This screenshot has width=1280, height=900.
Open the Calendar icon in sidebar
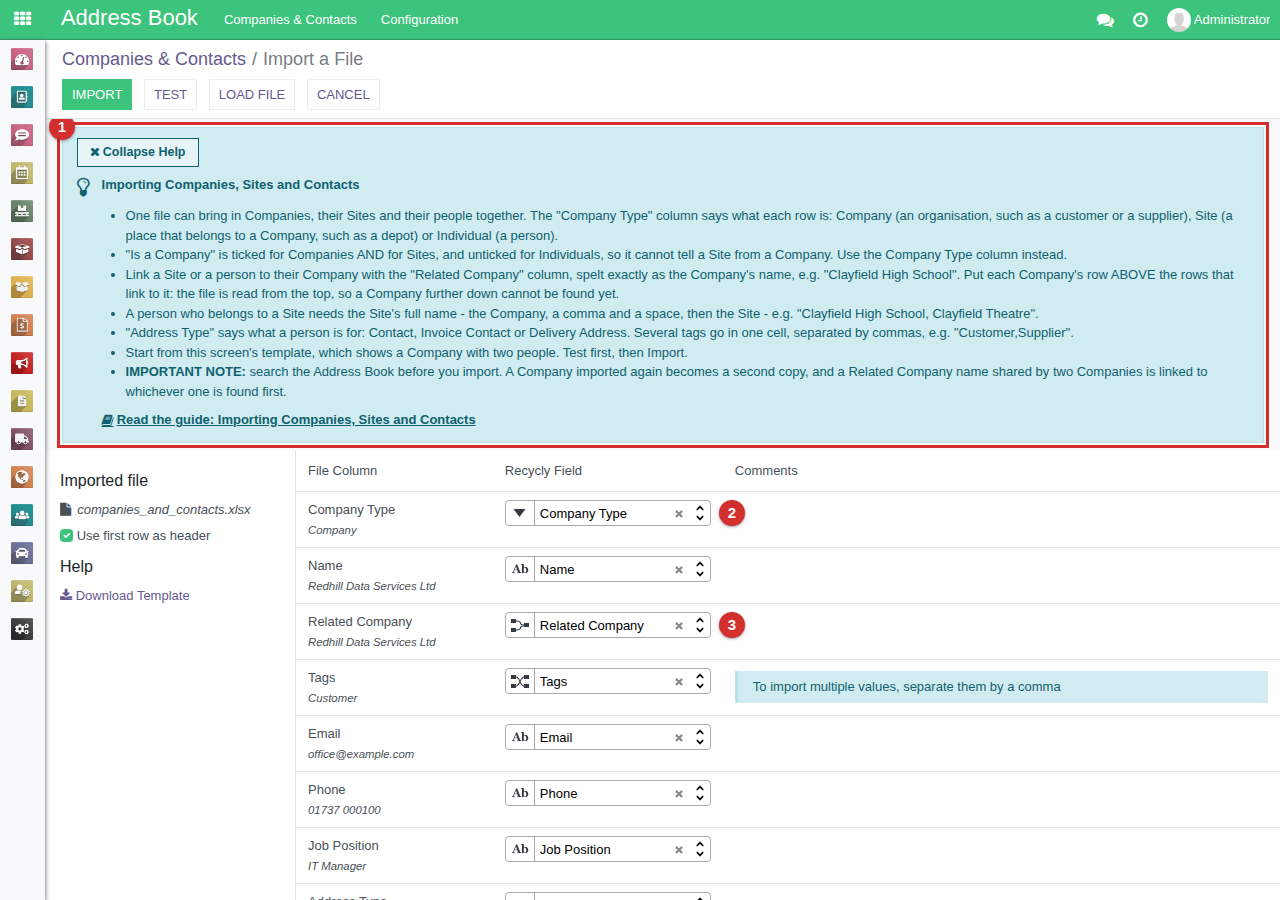pyautogui.click(x=22, y=173)
